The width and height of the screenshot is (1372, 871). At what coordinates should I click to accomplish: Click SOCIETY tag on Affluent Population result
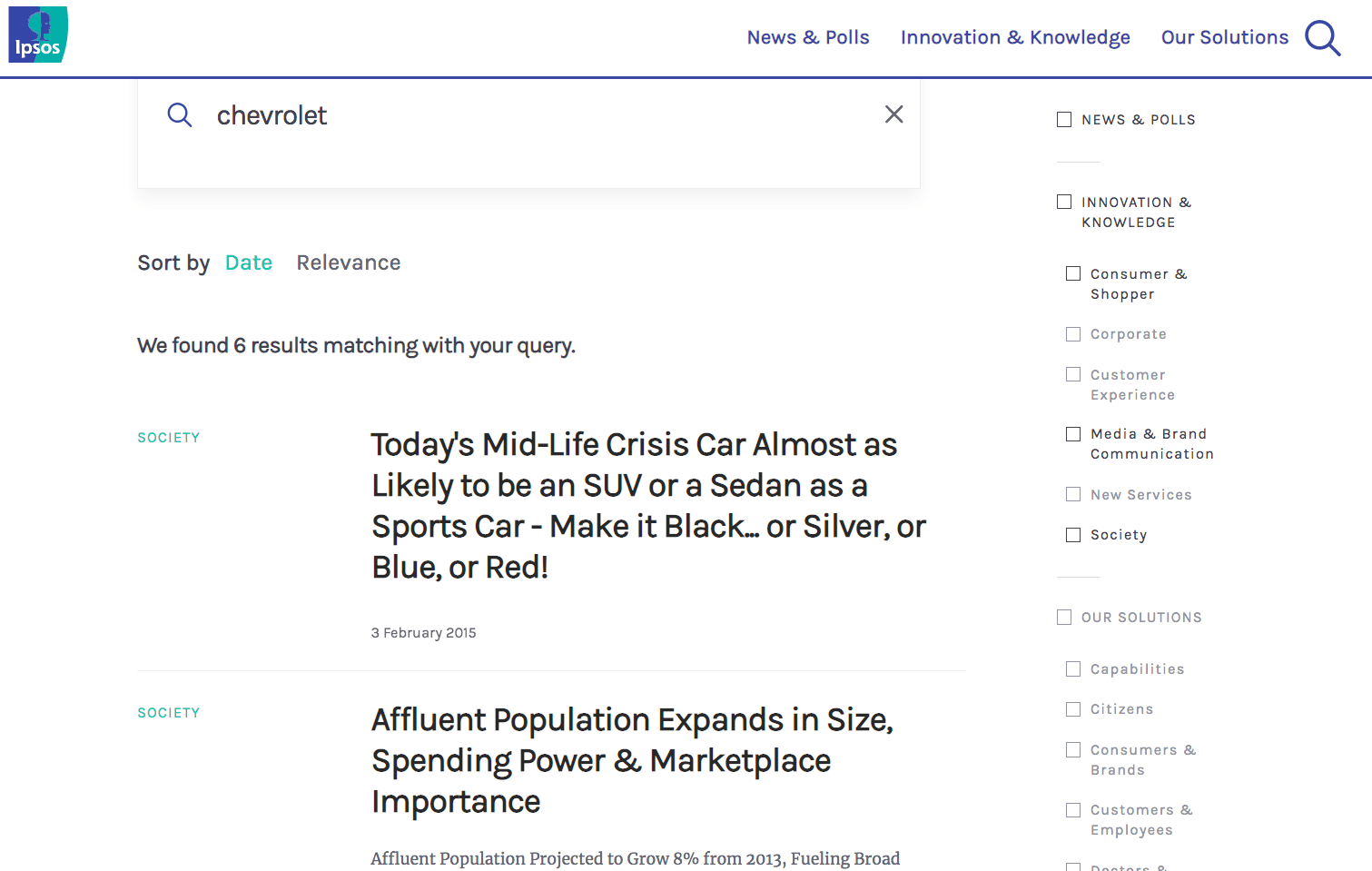pyautogui.click(x=169, y=713)
